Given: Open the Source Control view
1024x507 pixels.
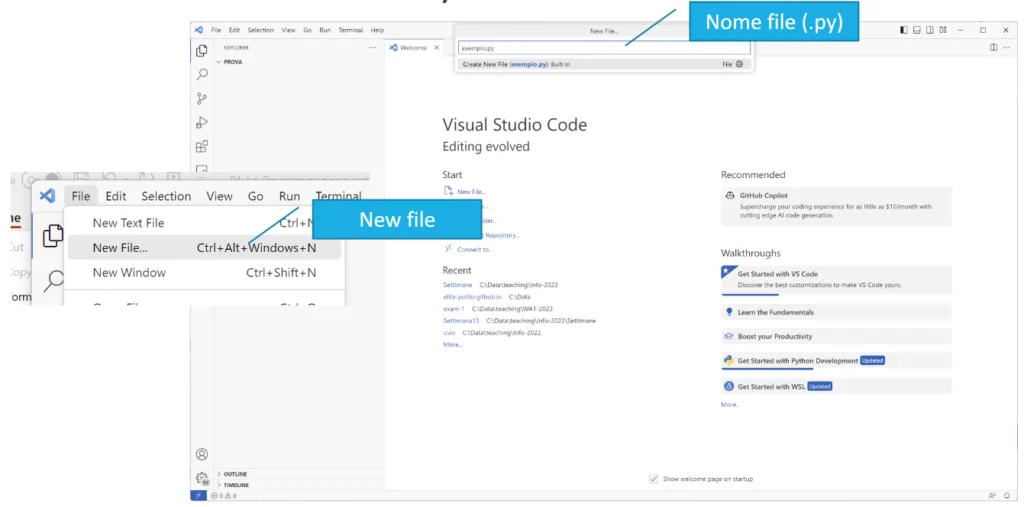Looking at the screenshot, I should [x=202, y=99].
